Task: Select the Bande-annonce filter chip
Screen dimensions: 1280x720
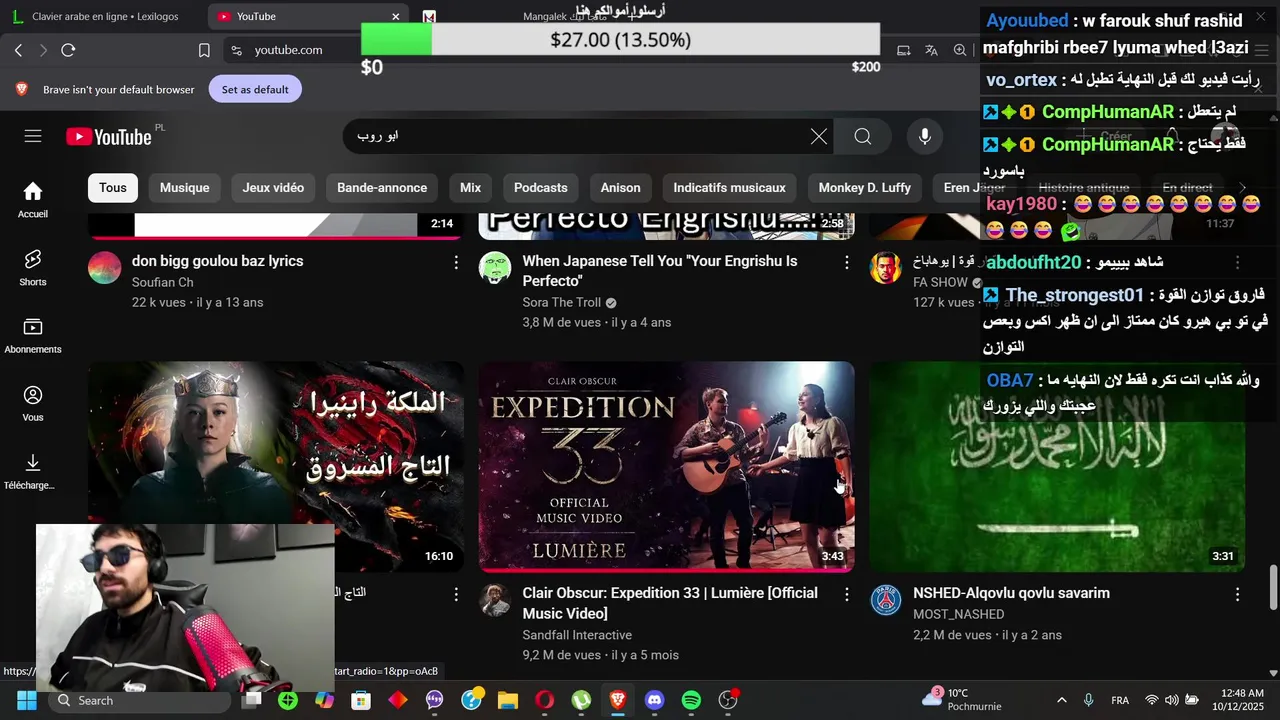Action: coord(382,188)
